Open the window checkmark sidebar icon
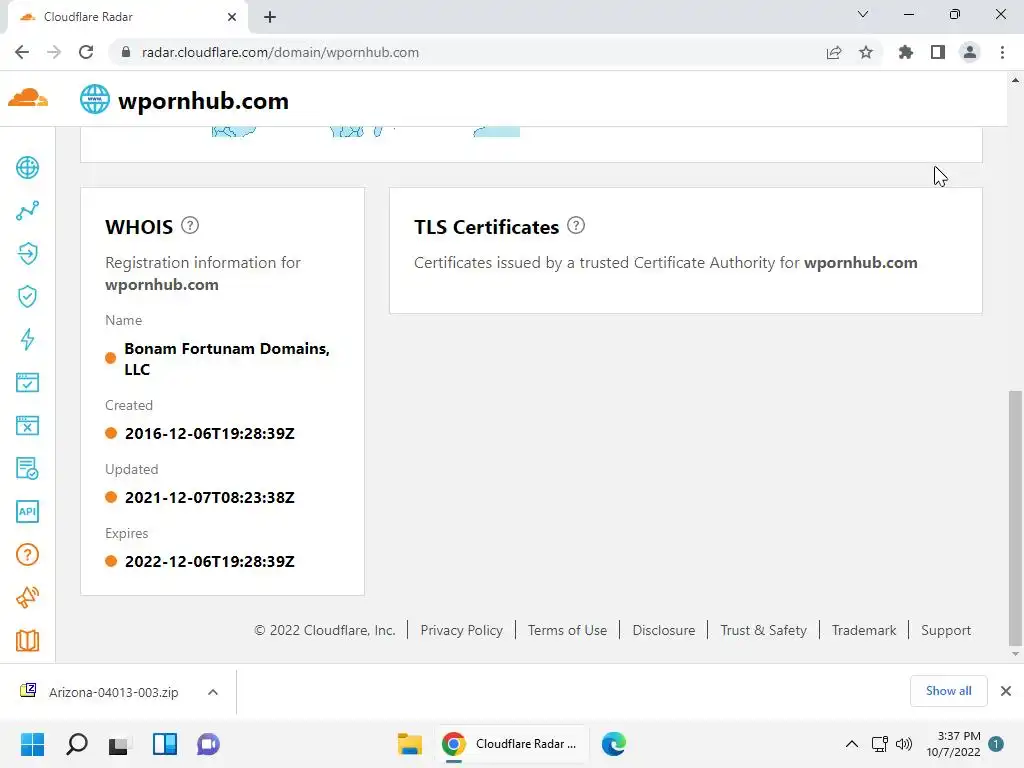The height and width of the screenshot is (768, 1024). tap(27, 382)
